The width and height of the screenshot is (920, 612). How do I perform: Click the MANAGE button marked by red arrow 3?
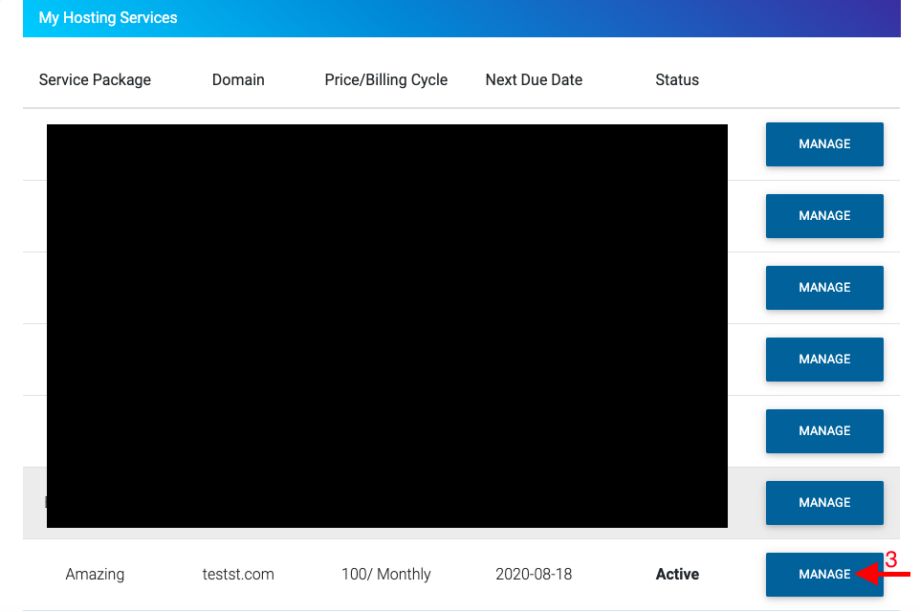point(824,574)
